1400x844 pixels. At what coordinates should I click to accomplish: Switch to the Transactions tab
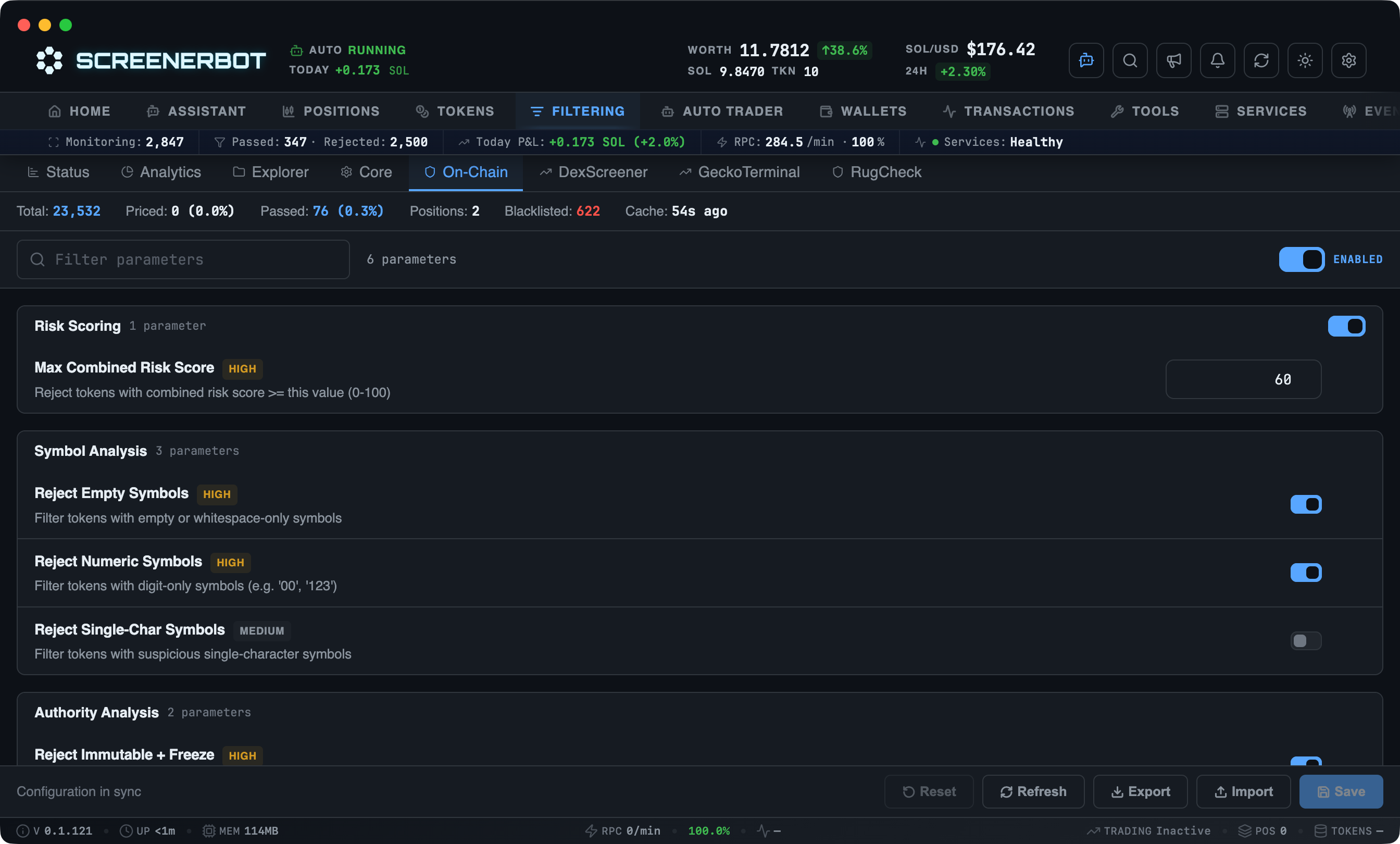[1008, 111]
